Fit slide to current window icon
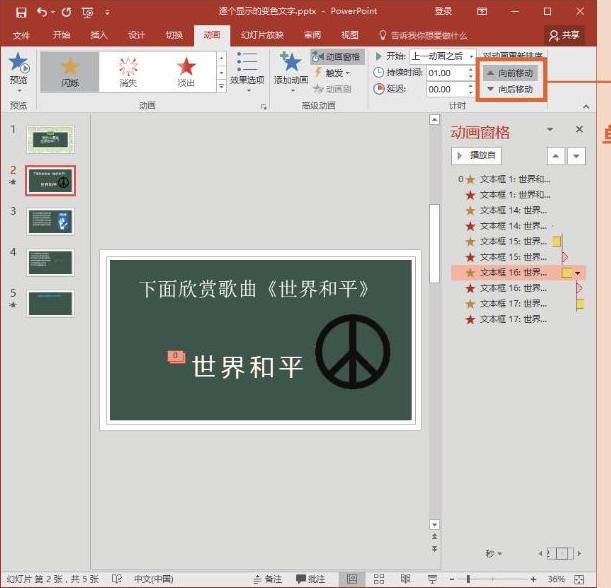The width and height of the screenshot is (611, 588). (x=579, y=579)
